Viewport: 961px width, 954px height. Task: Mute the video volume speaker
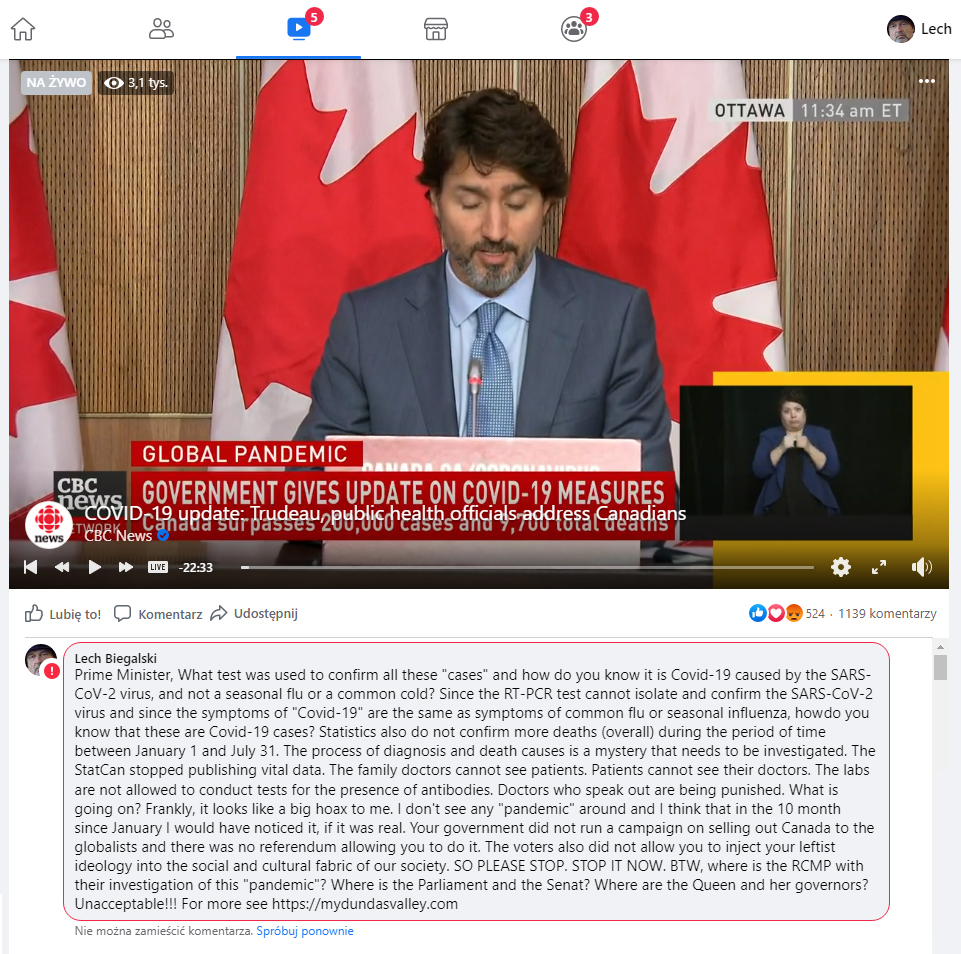coord(921,567)
